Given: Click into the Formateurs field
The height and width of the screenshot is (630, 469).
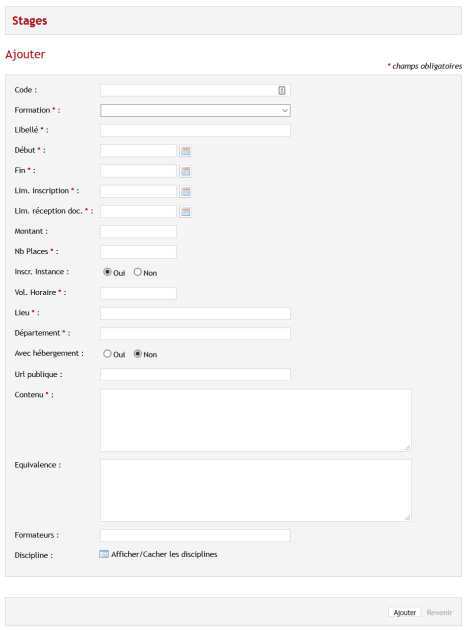Looking at the screenshot, I should (x=195, y=535).
